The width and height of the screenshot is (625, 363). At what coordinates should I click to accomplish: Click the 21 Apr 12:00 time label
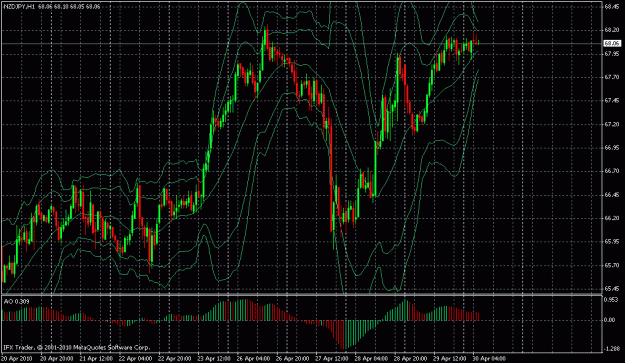pyautogui.click(x=96, y=359)
